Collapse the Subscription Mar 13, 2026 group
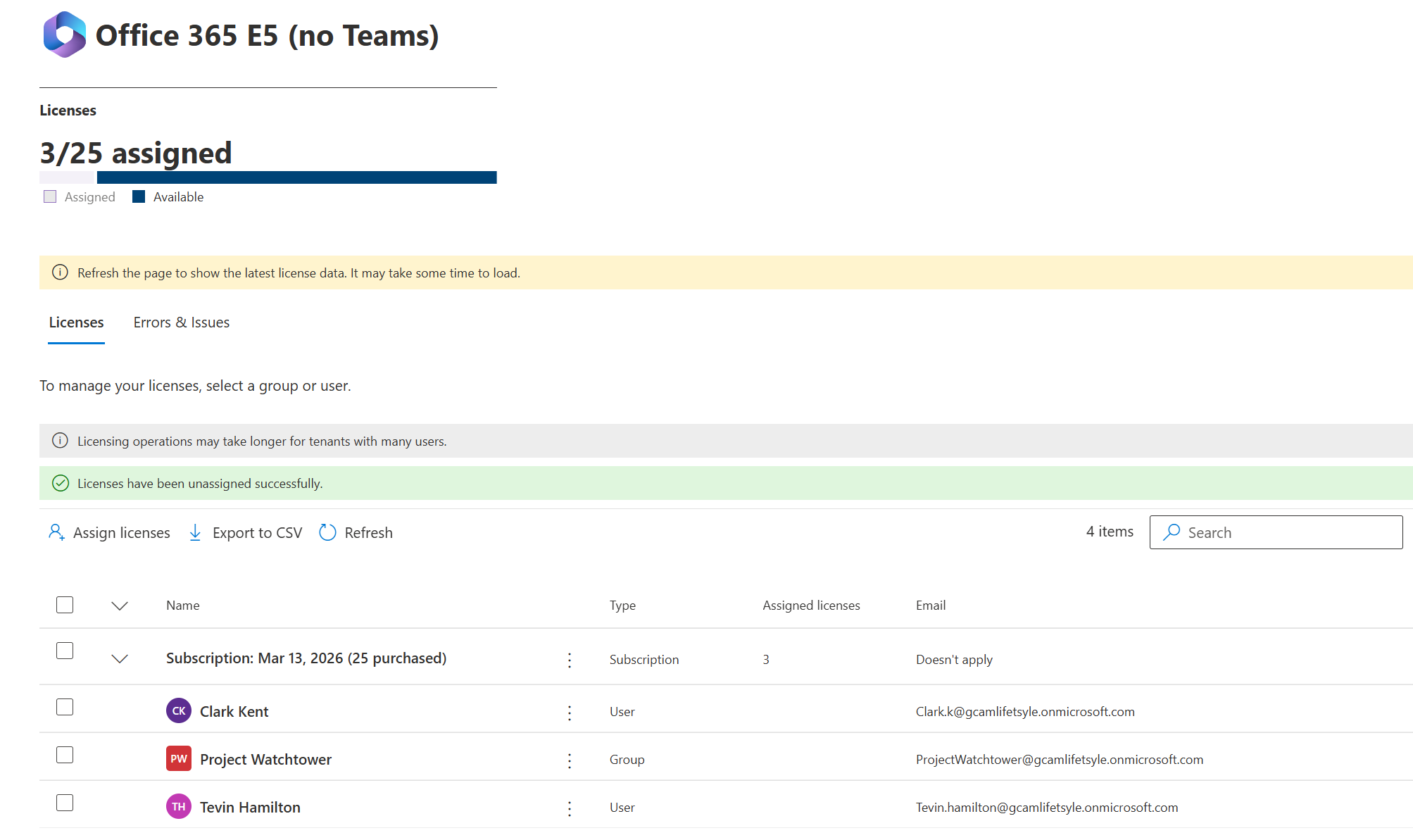This screenshot has height=840, width=1413. click(x=120, y=659)
